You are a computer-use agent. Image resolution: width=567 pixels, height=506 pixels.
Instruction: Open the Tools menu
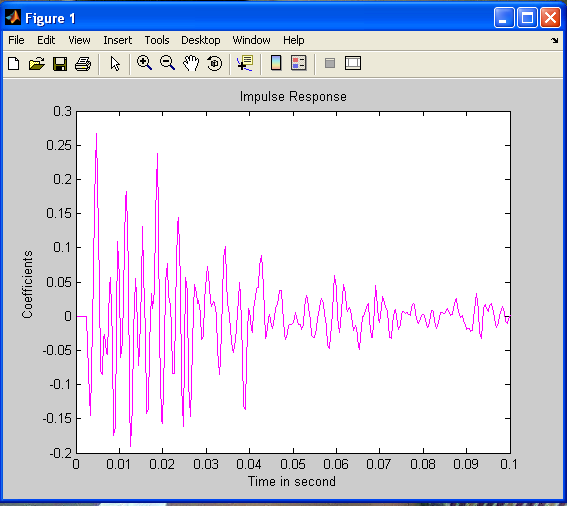coord(157,40)
